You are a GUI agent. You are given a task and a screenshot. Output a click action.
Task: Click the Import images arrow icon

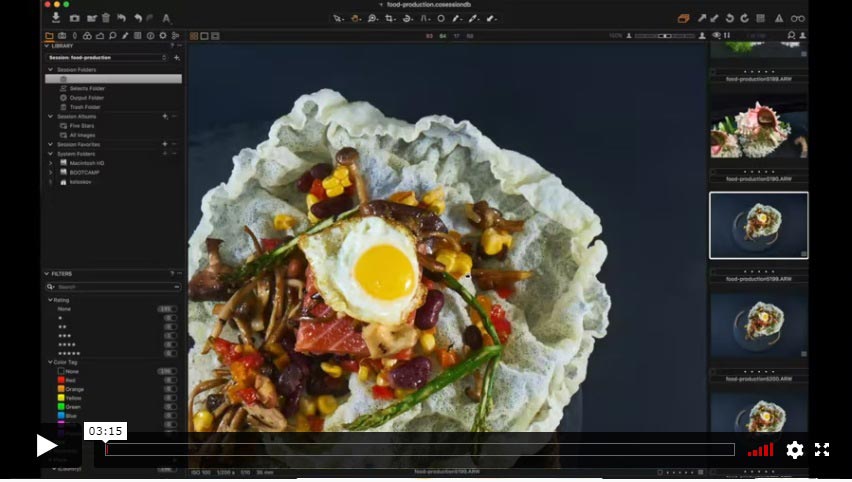[x=55, y=18]
